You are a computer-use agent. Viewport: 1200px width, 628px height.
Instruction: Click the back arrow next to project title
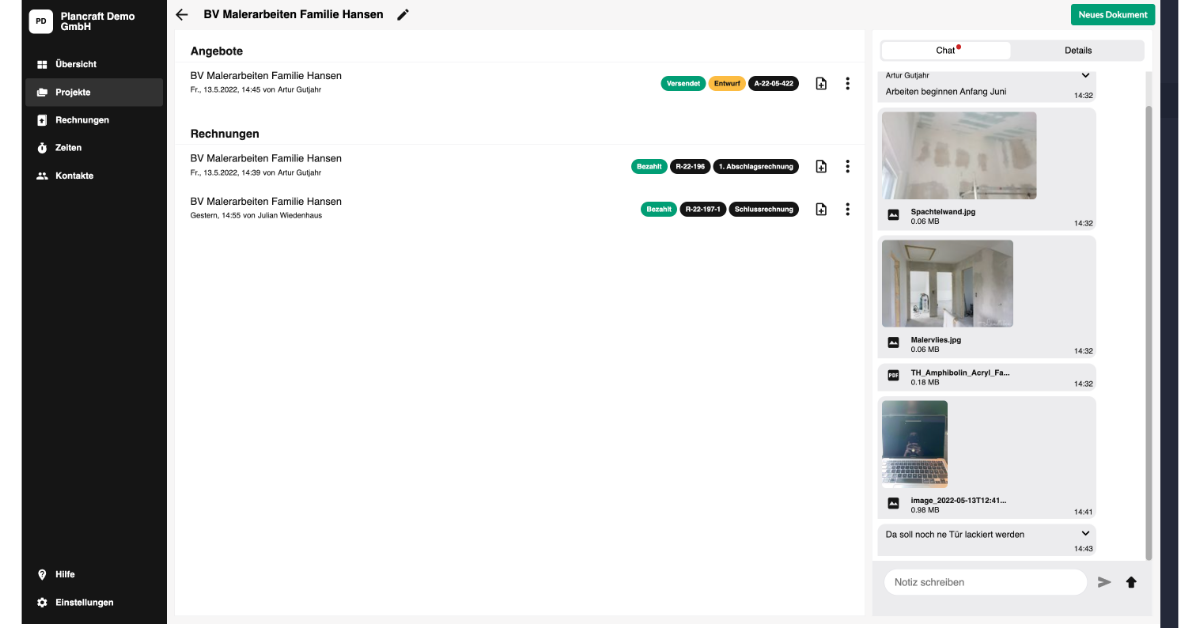[182, 15]
